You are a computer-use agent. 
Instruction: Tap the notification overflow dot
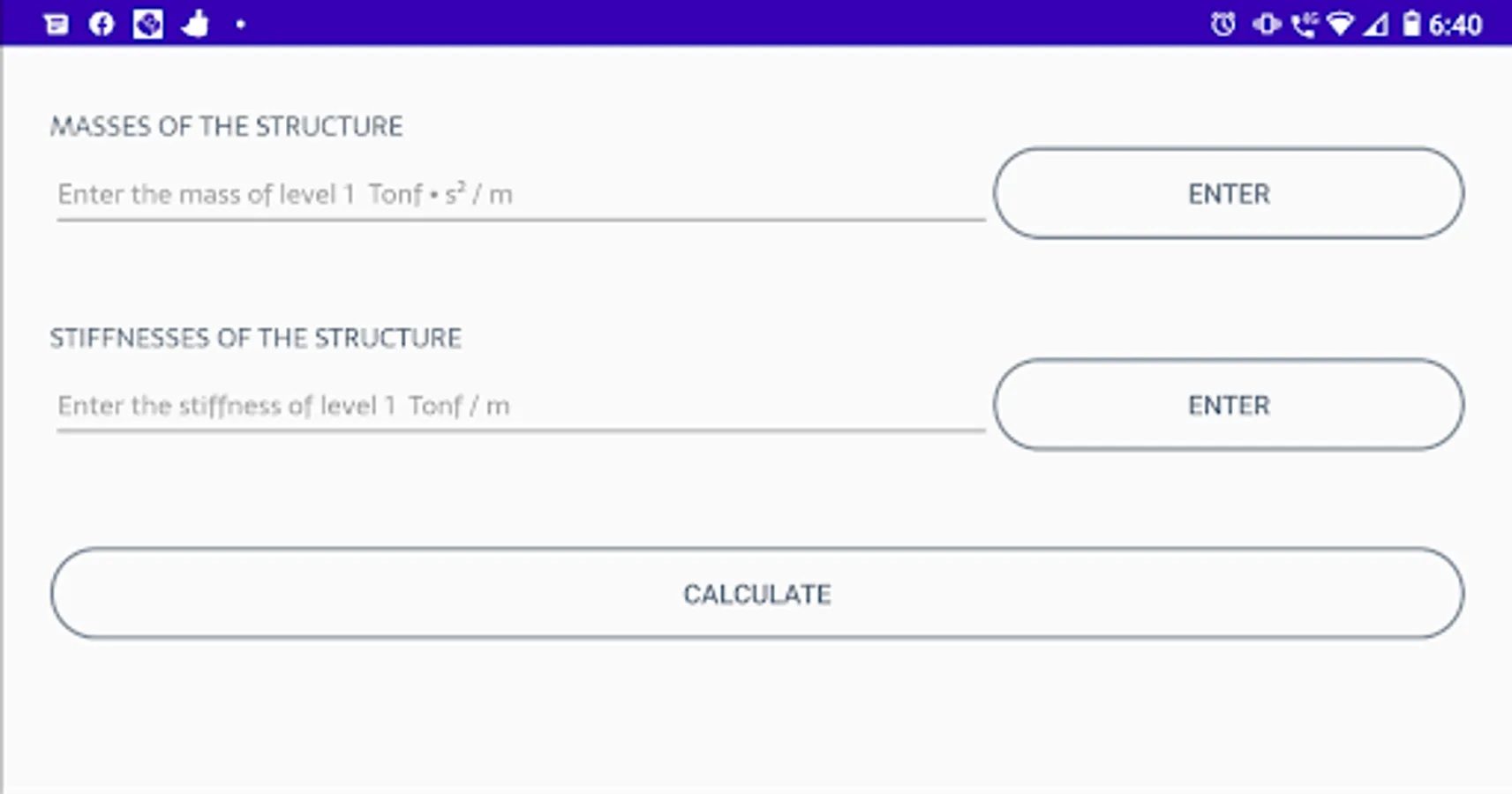coord(240,25)
